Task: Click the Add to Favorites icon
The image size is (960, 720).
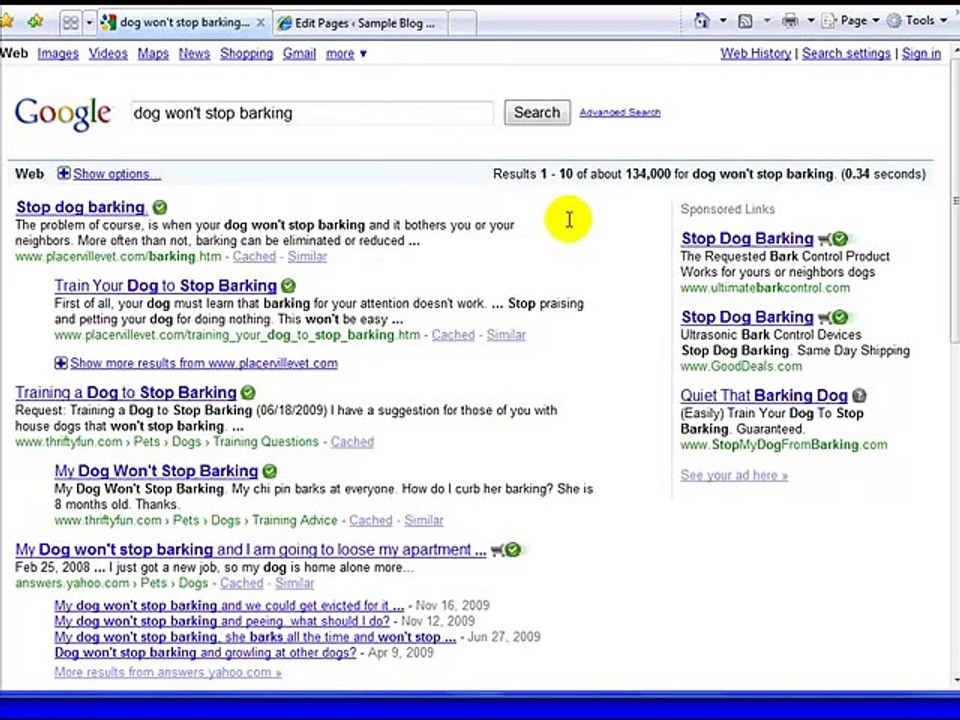Action: (36, 21)
